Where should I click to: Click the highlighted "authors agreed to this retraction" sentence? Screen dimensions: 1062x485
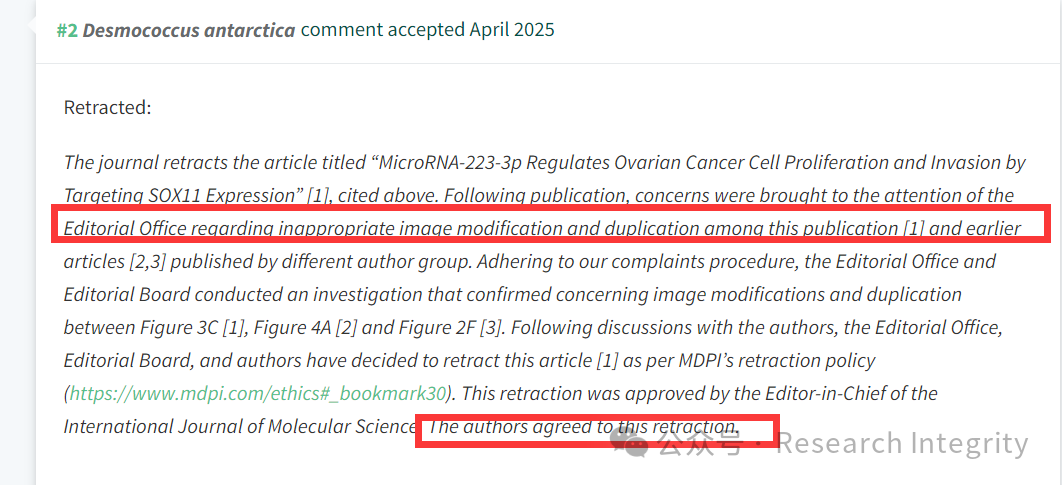(x=583, y=427)
